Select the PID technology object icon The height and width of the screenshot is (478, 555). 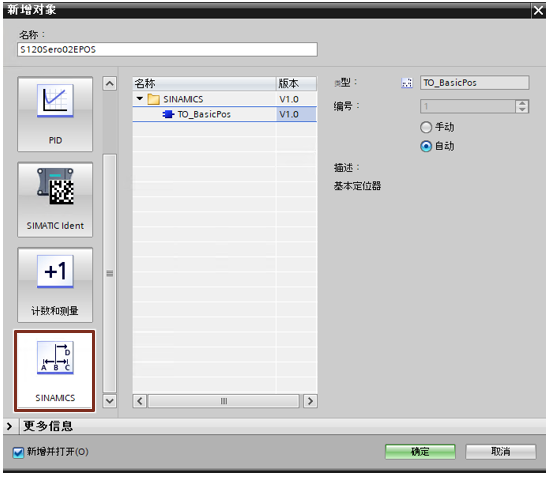[55, 101]
